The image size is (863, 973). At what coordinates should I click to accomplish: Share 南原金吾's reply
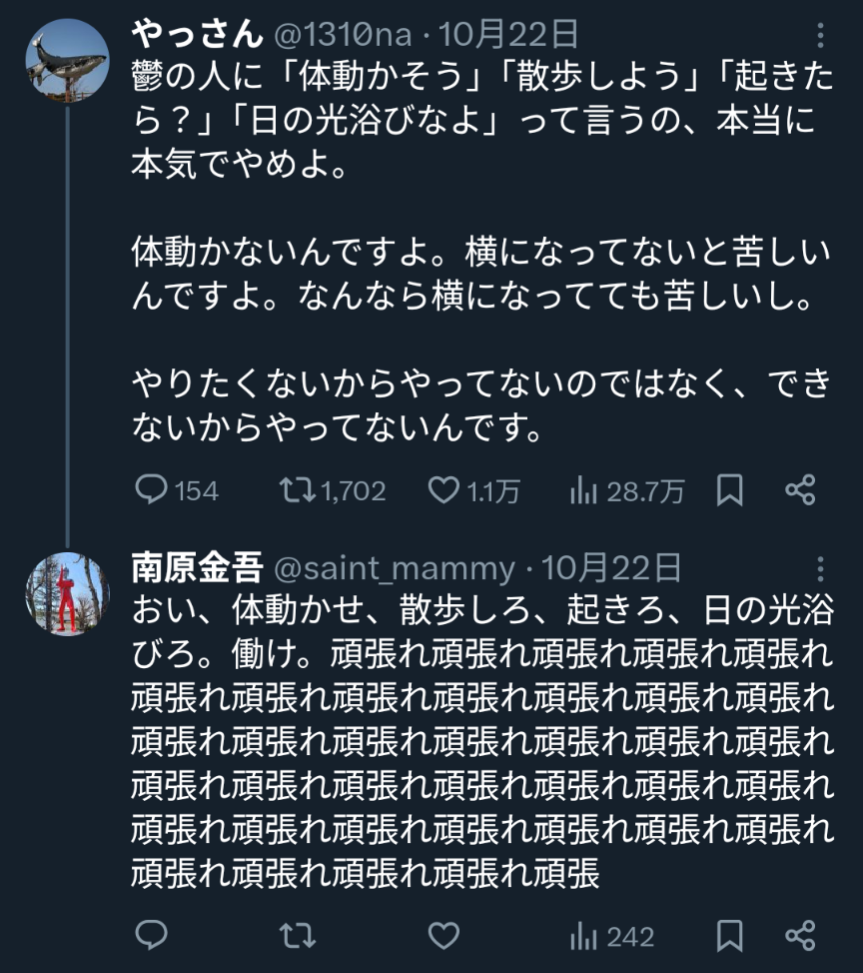coord(800,935)
